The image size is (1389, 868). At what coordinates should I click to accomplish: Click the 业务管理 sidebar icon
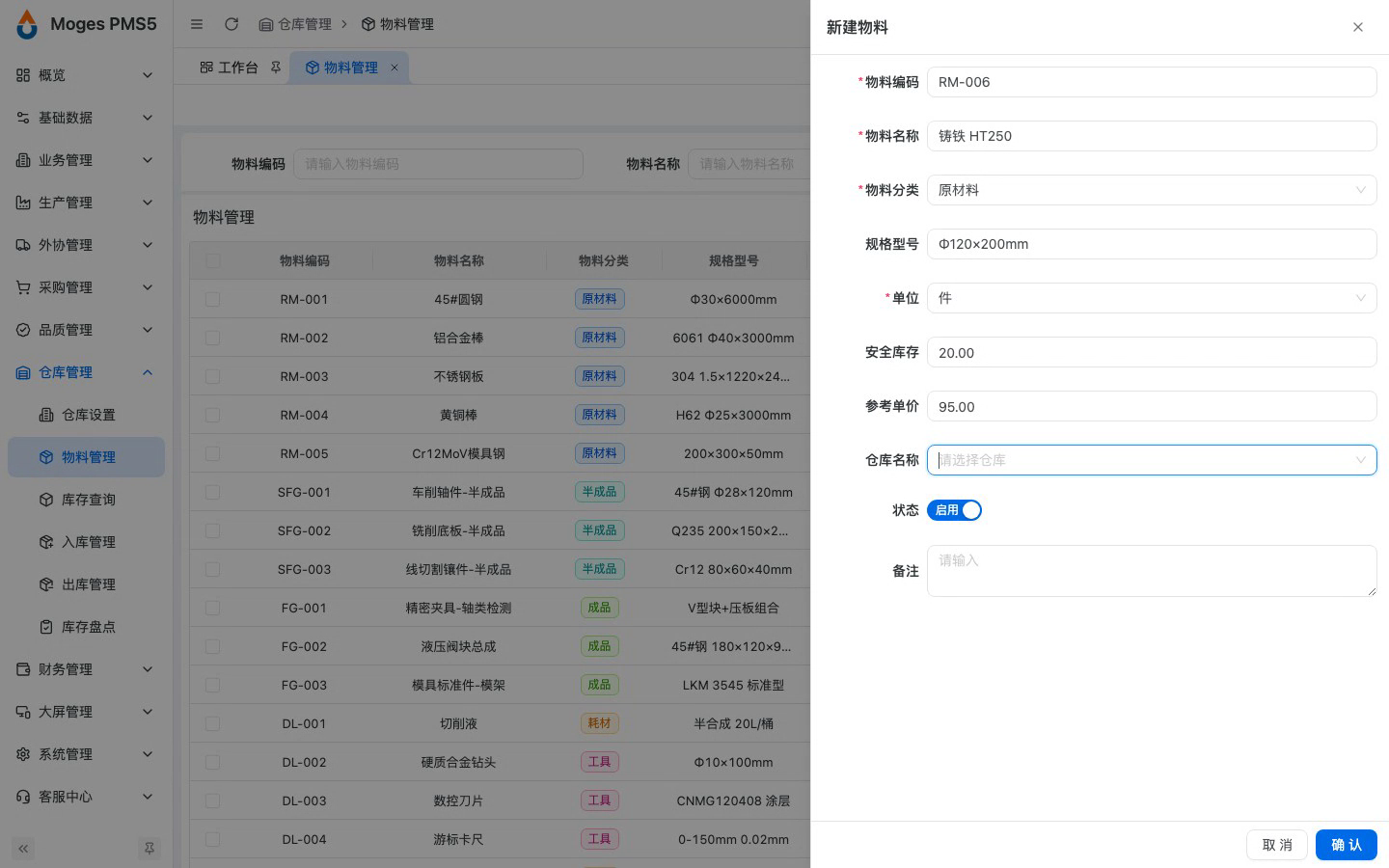tap(23, 160)
